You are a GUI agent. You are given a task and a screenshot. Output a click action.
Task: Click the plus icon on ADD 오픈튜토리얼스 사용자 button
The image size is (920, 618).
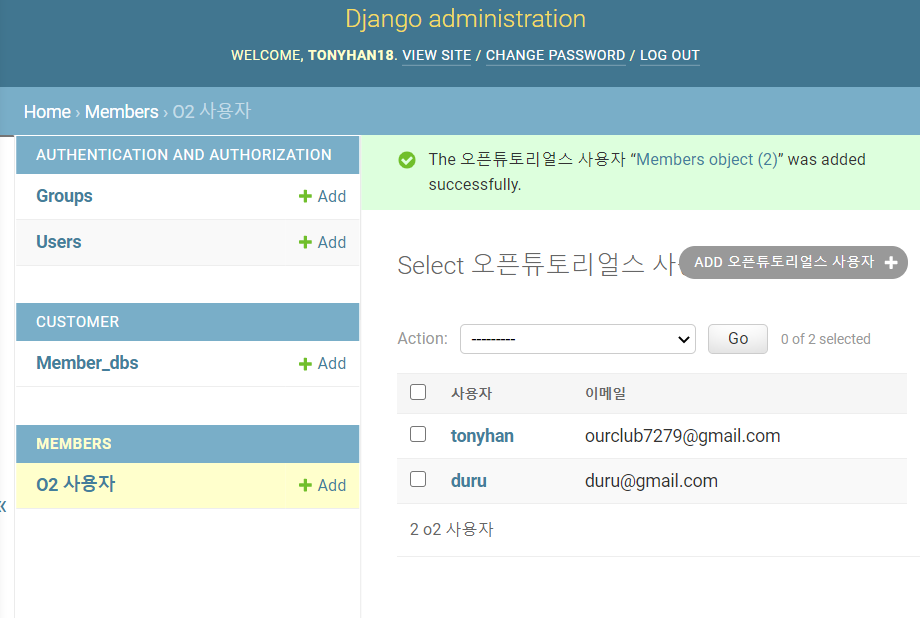point(891,262)
